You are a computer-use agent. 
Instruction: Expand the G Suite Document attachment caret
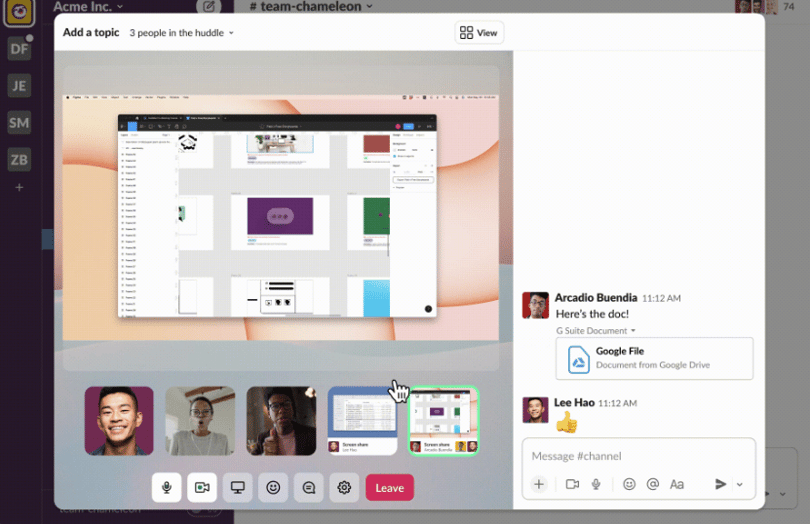click(x=633, y=331)
